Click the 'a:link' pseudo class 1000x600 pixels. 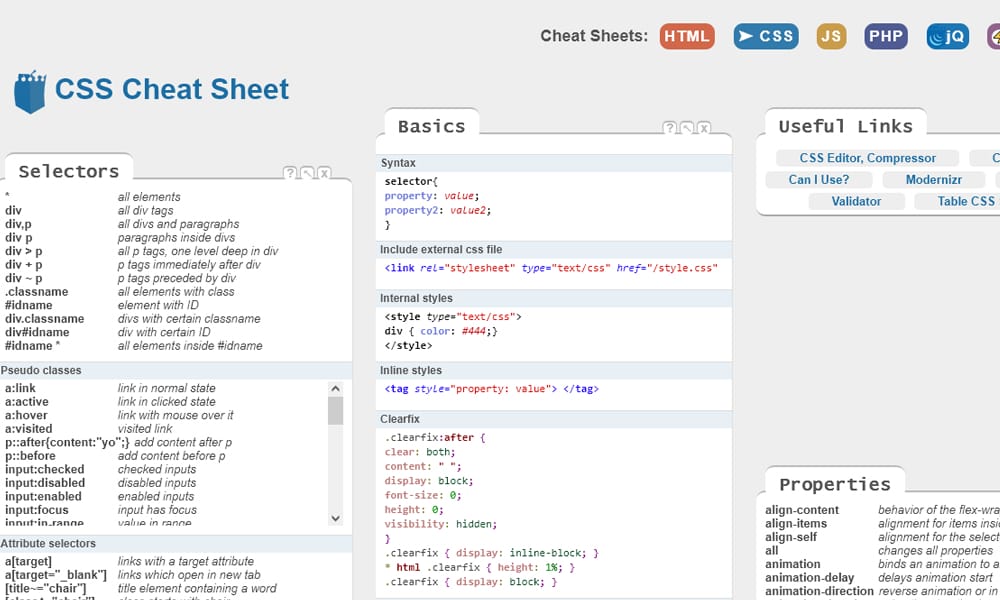coord(20,388)
